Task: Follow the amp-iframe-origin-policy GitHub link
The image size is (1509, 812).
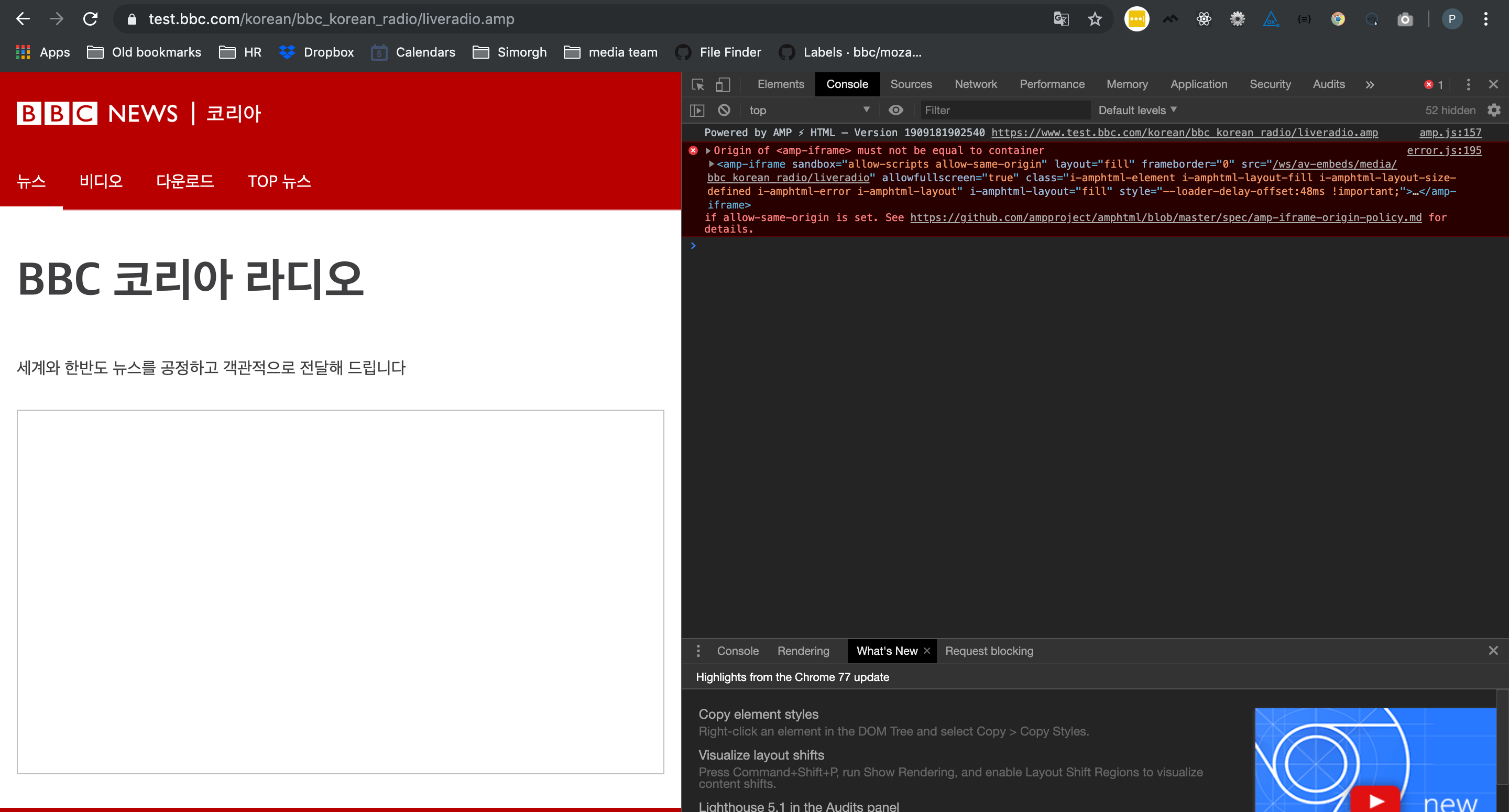Action: [1166, 217]
